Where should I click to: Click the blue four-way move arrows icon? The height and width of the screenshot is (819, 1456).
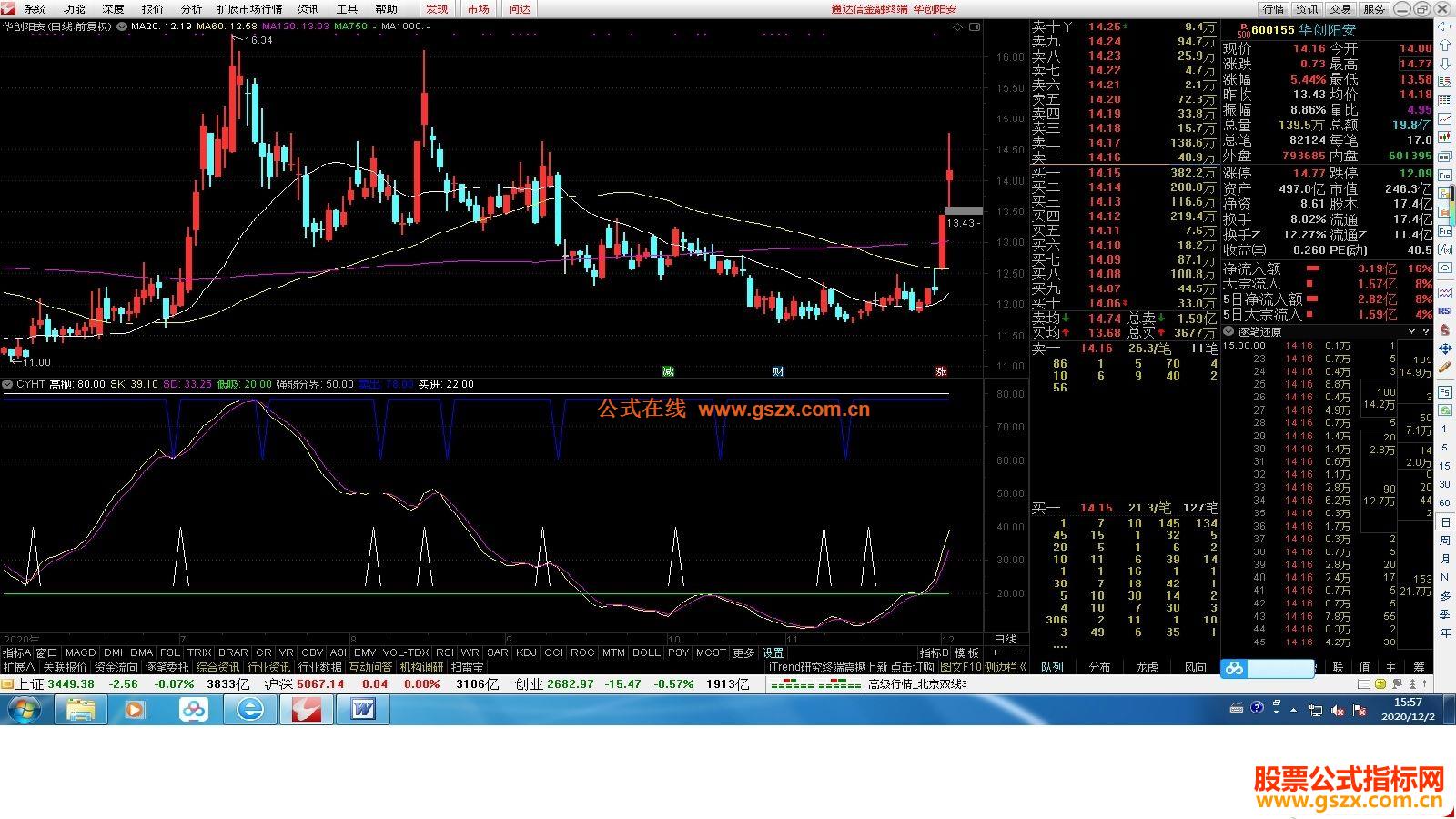pos(1444,349)
